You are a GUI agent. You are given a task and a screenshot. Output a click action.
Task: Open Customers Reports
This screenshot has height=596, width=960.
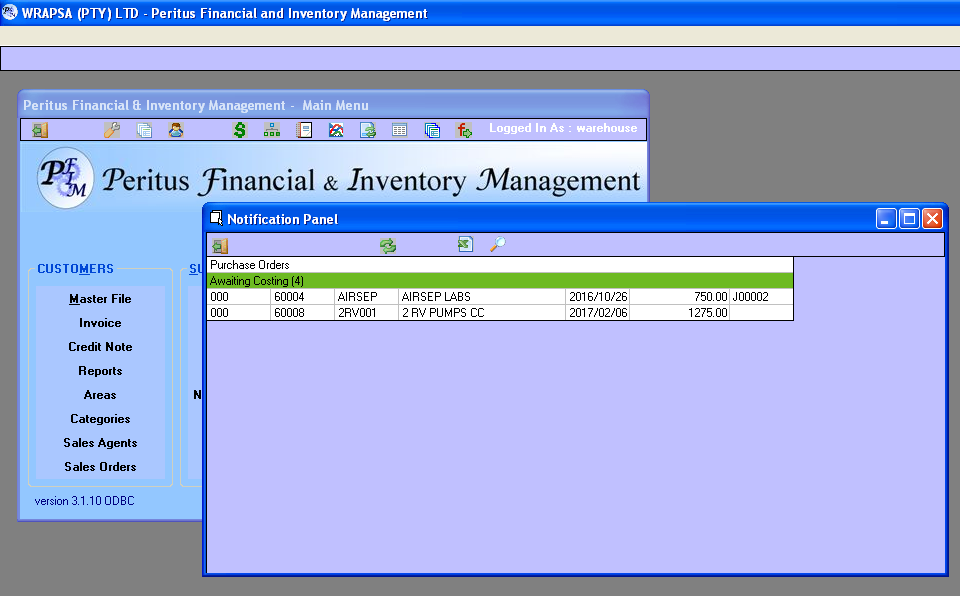(x=100, y=371)
